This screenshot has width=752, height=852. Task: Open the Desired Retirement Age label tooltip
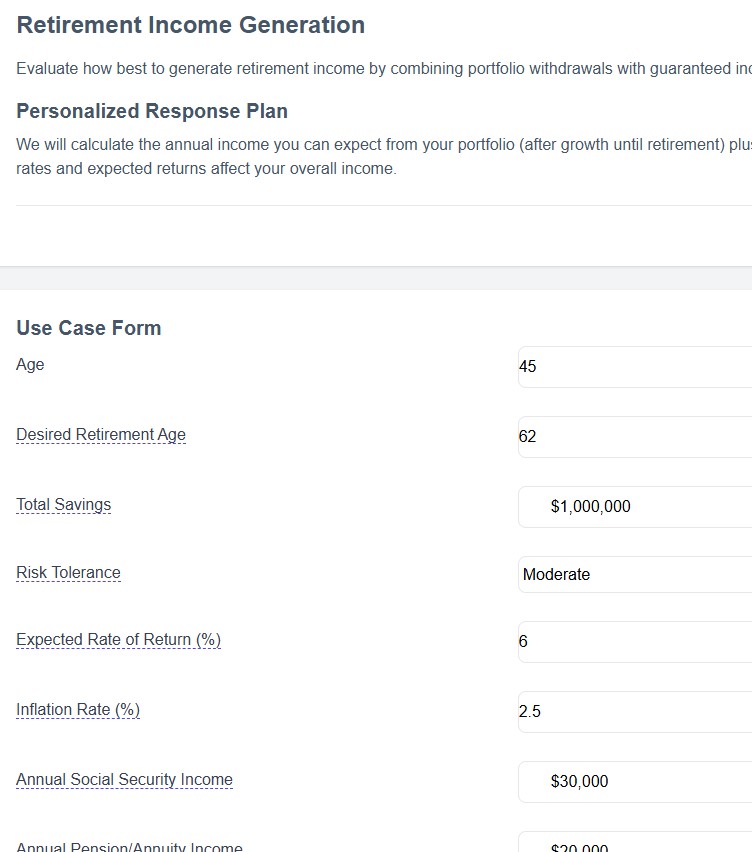[x=100, y=434]
